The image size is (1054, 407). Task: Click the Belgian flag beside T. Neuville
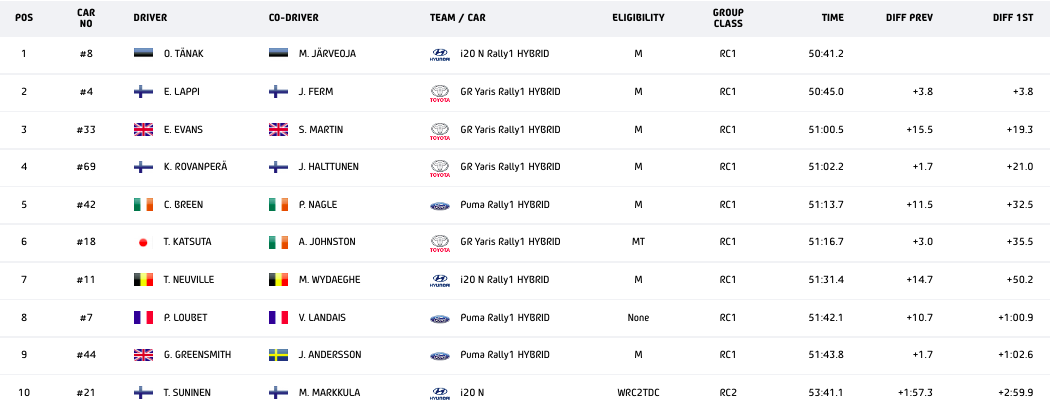click(143, 280)
